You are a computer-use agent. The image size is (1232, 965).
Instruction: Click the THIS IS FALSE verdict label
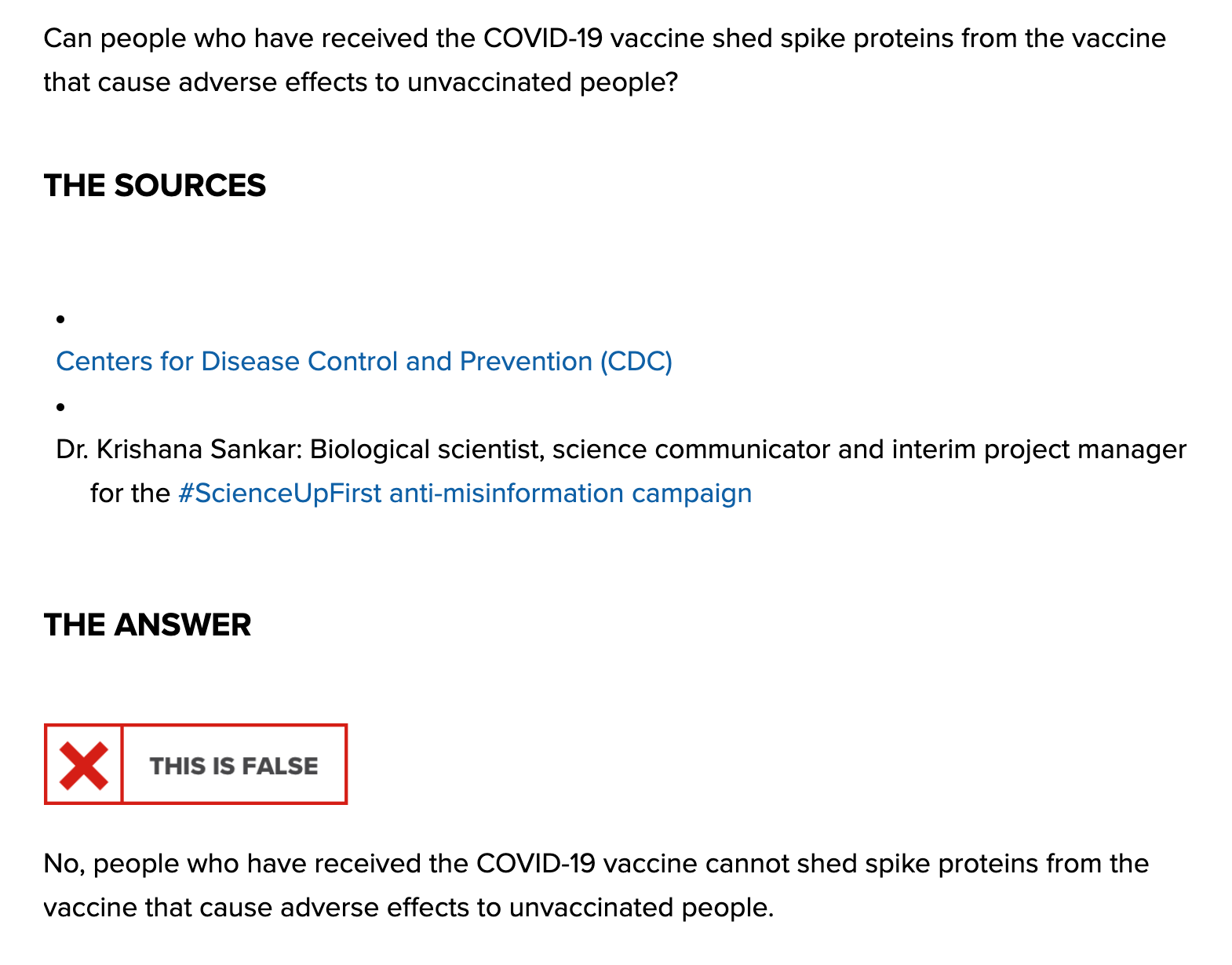tap(234, 766)
